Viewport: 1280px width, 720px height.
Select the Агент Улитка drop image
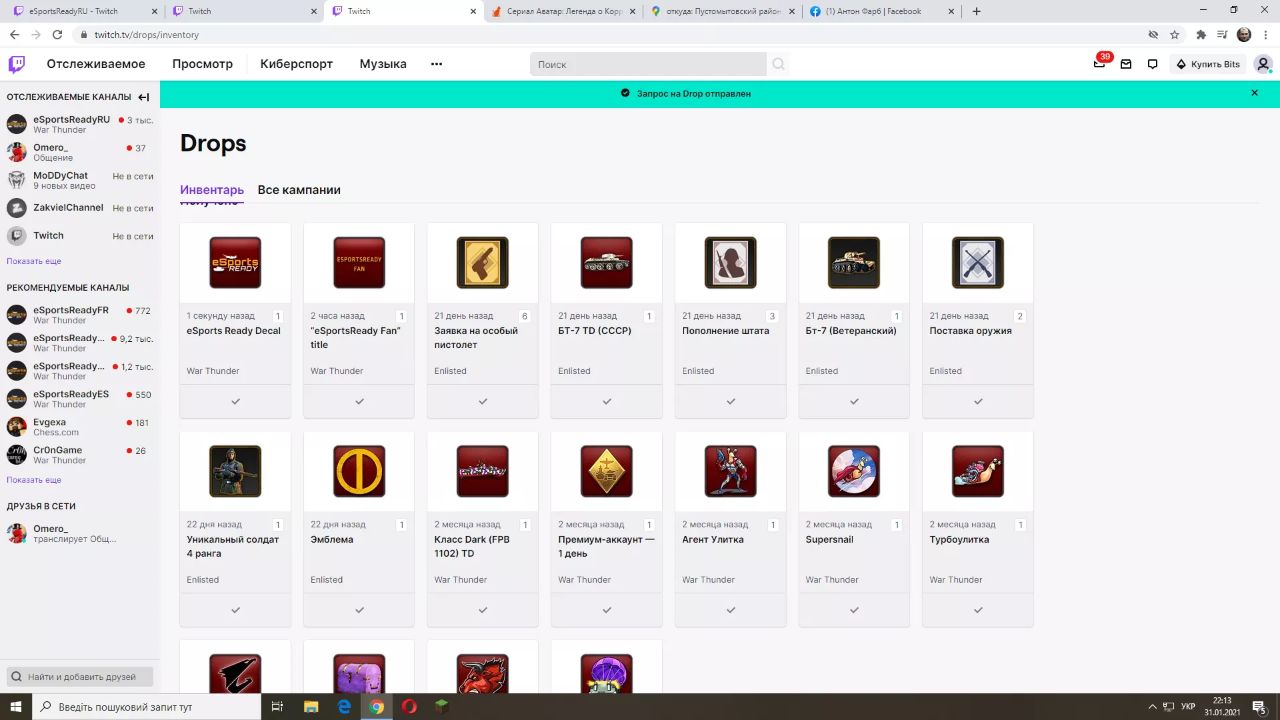pos(731,471)
